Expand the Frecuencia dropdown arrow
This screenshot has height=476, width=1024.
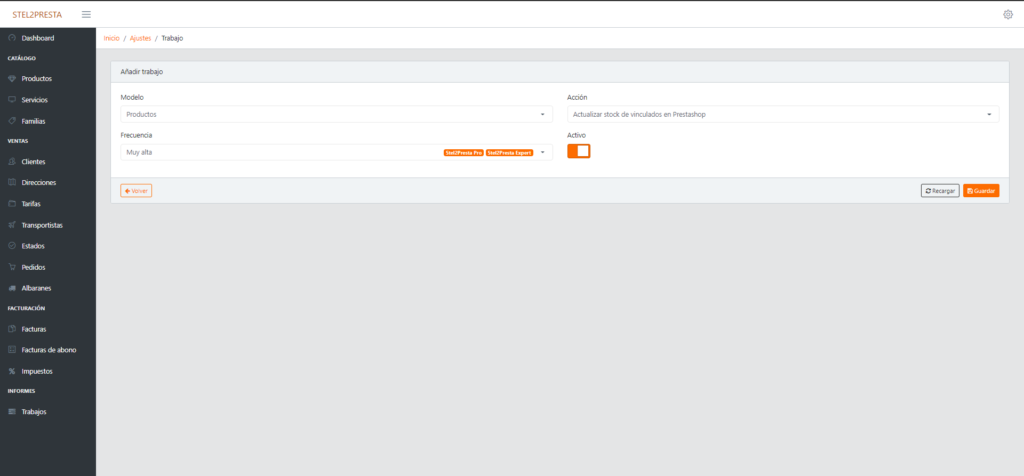coord(542,152)
